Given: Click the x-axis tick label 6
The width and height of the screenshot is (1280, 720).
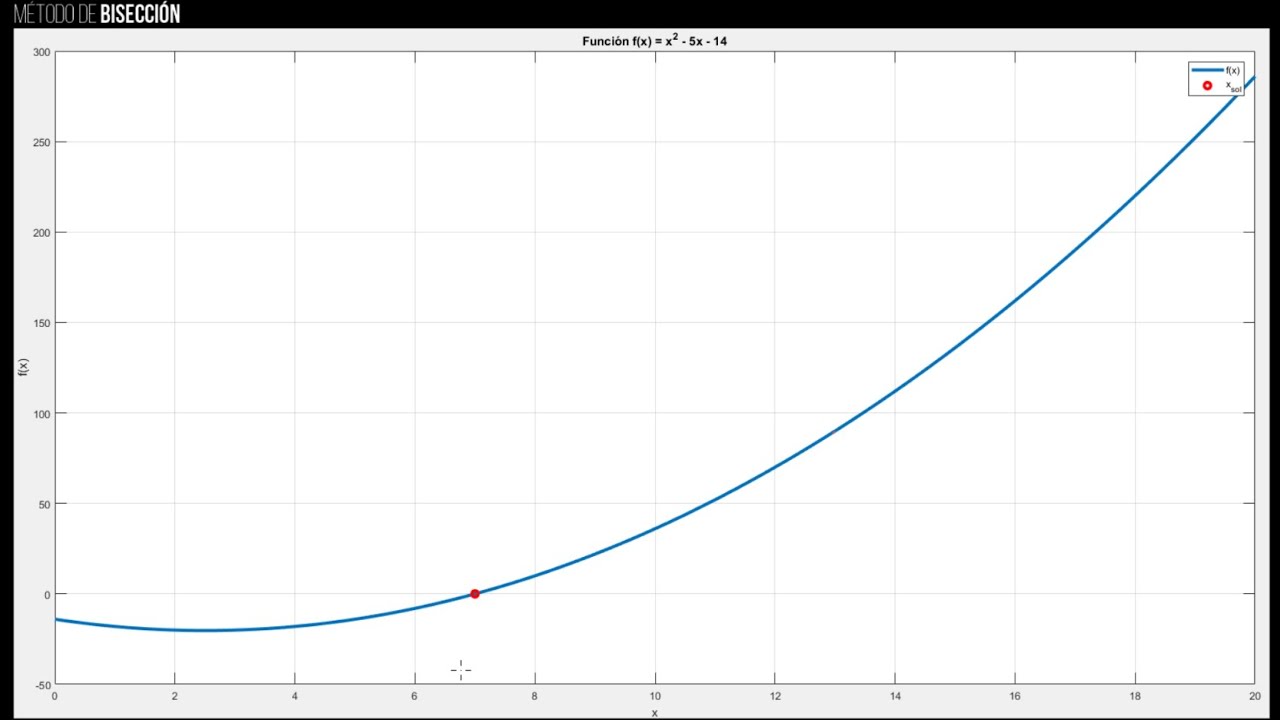Looking at the screenshot, I should [415, 697].
